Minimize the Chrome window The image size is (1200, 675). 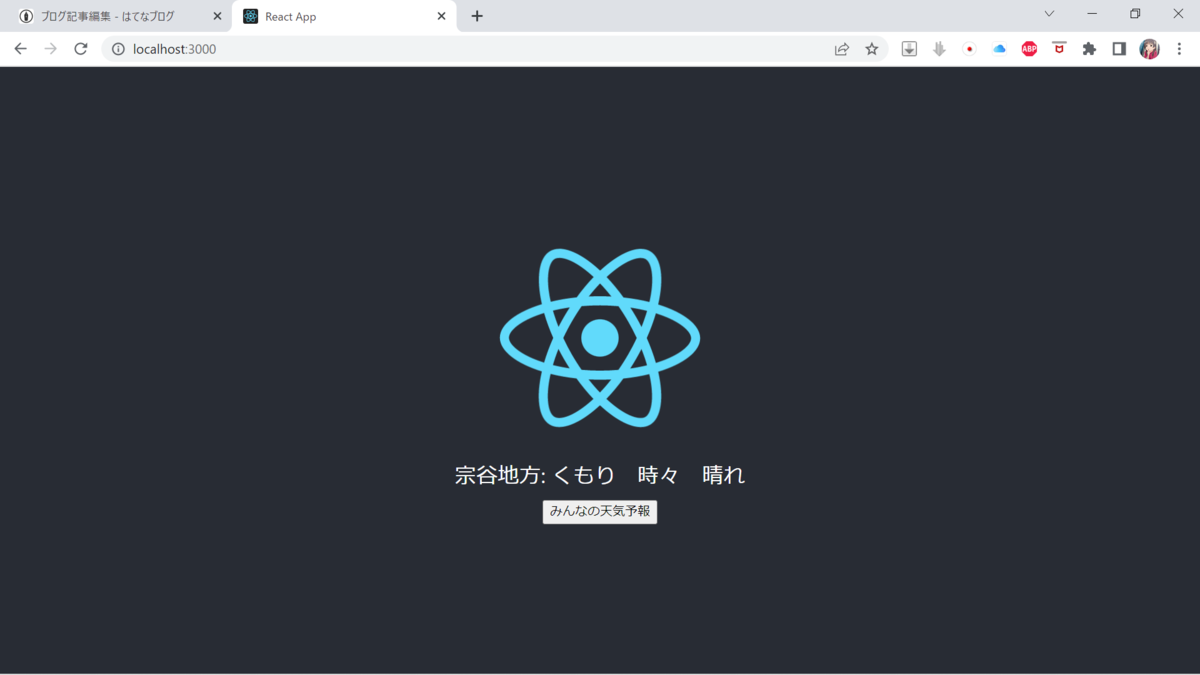pyautogui.click(x=1092, y=14)
